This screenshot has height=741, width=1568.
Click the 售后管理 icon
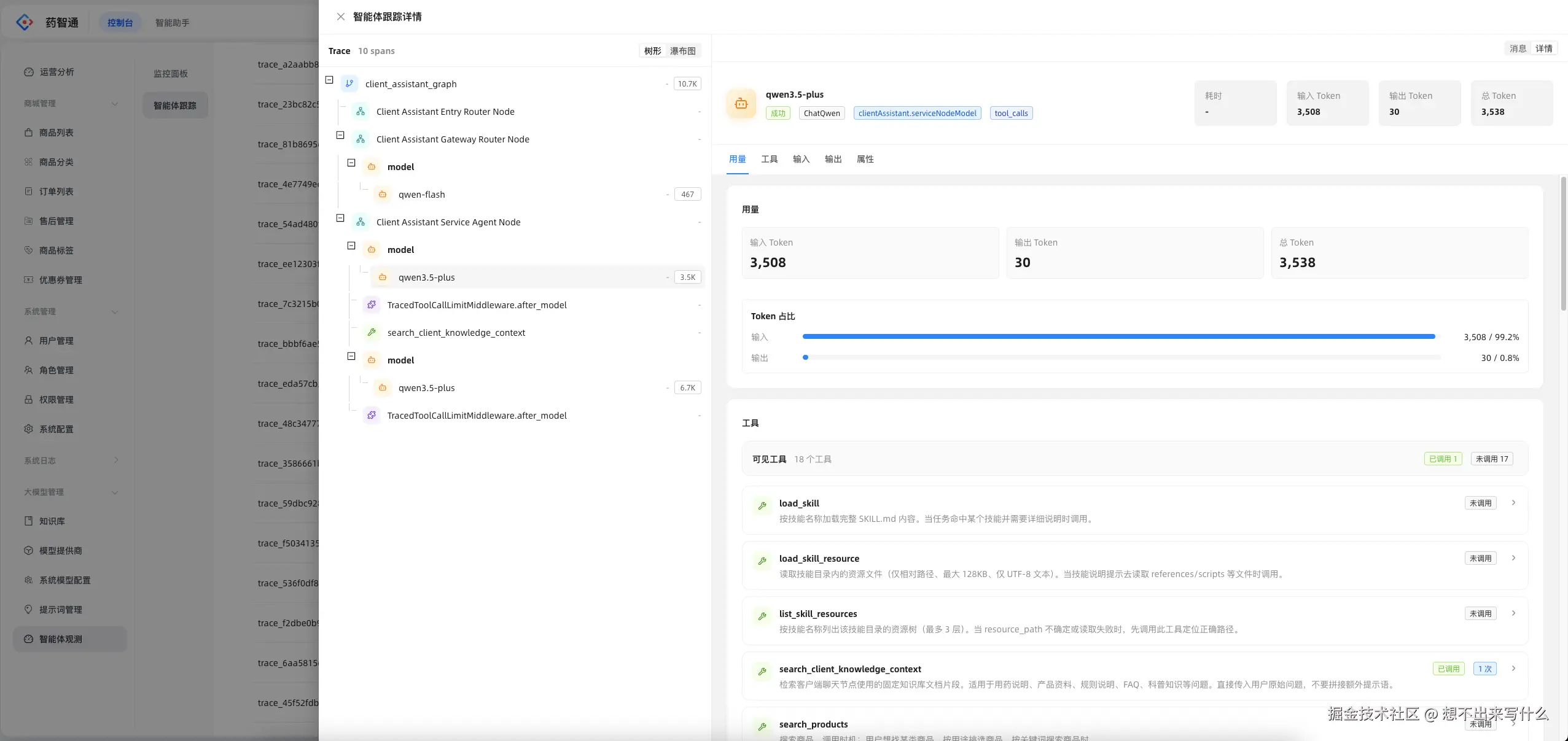[x=28, y=221]
